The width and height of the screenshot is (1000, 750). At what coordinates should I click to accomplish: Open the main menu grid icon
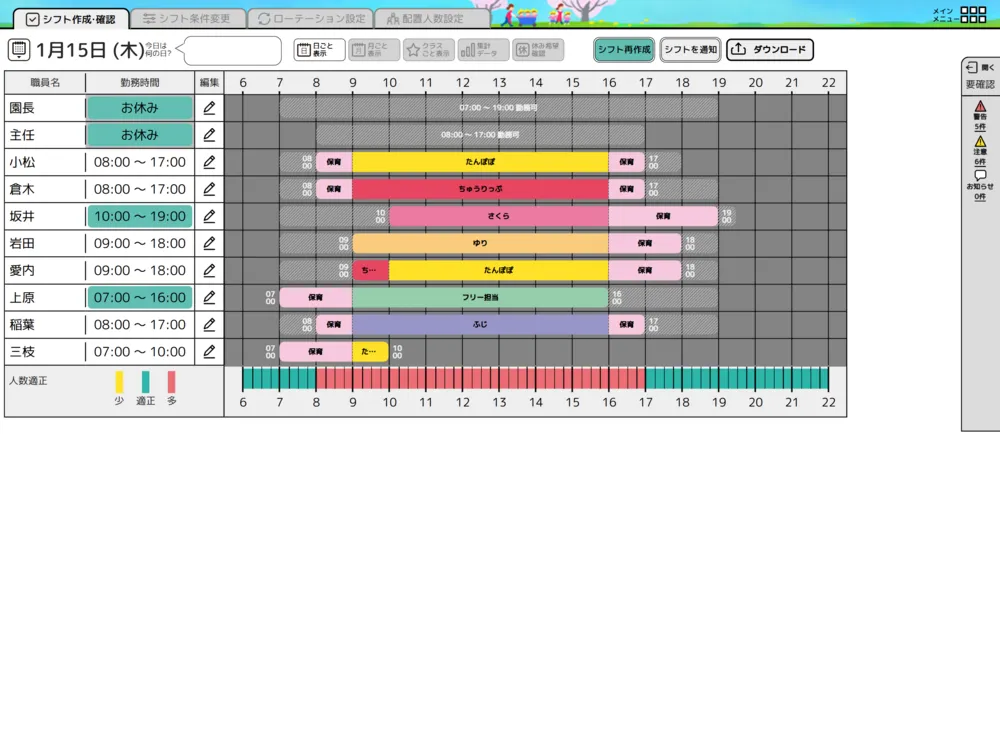point(973,15)
